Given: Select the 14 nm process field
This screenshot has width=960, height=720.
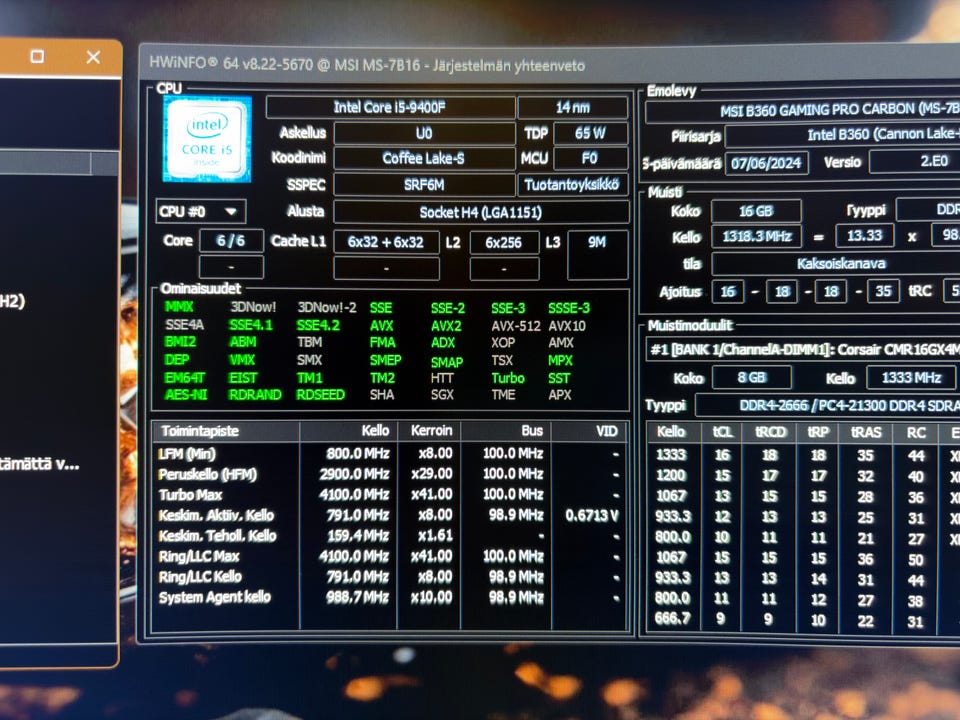Looking at the screenshot, I should coord(572,107).
